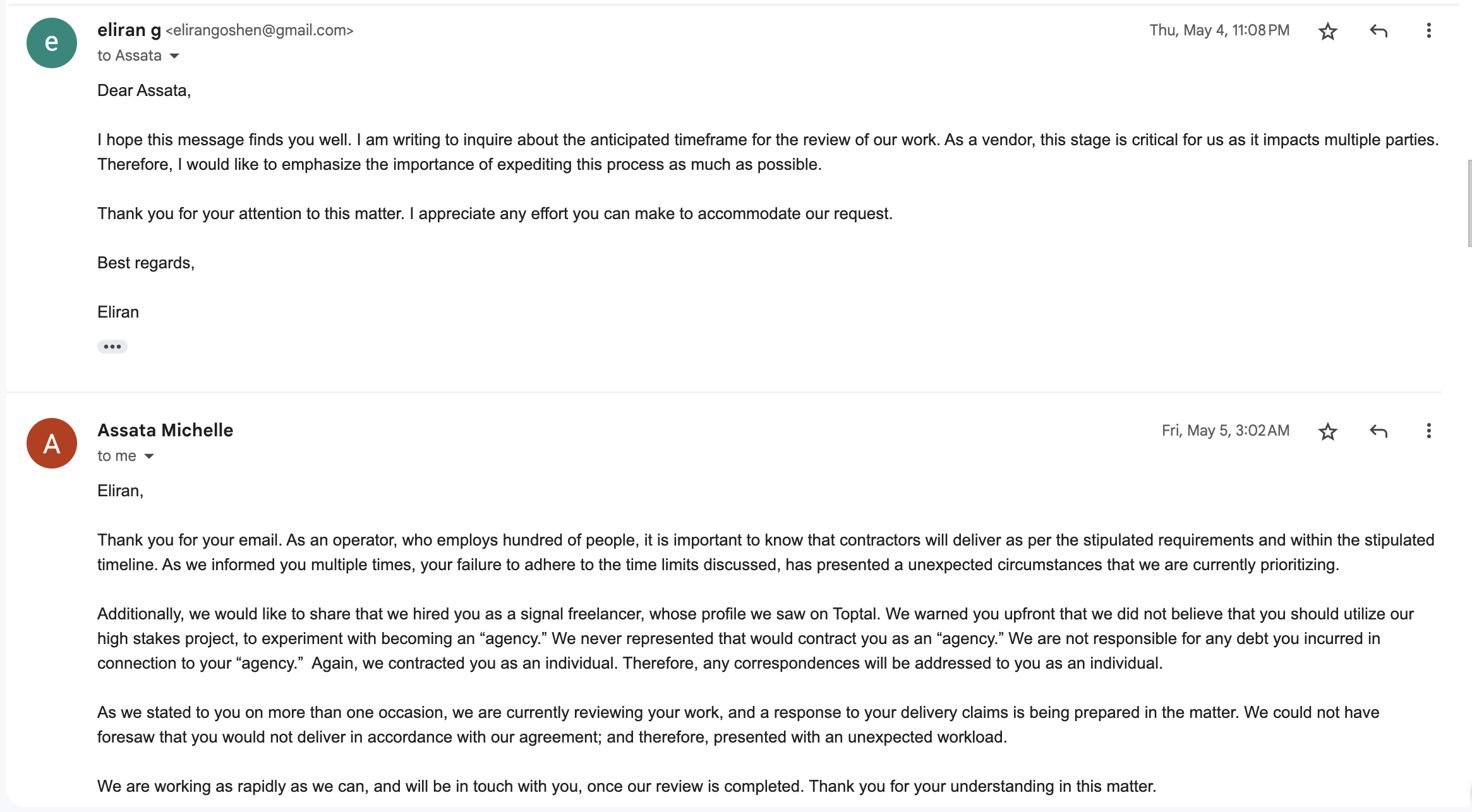
Task: Reply to eliran g's message
Action: tap(1378, 31)
